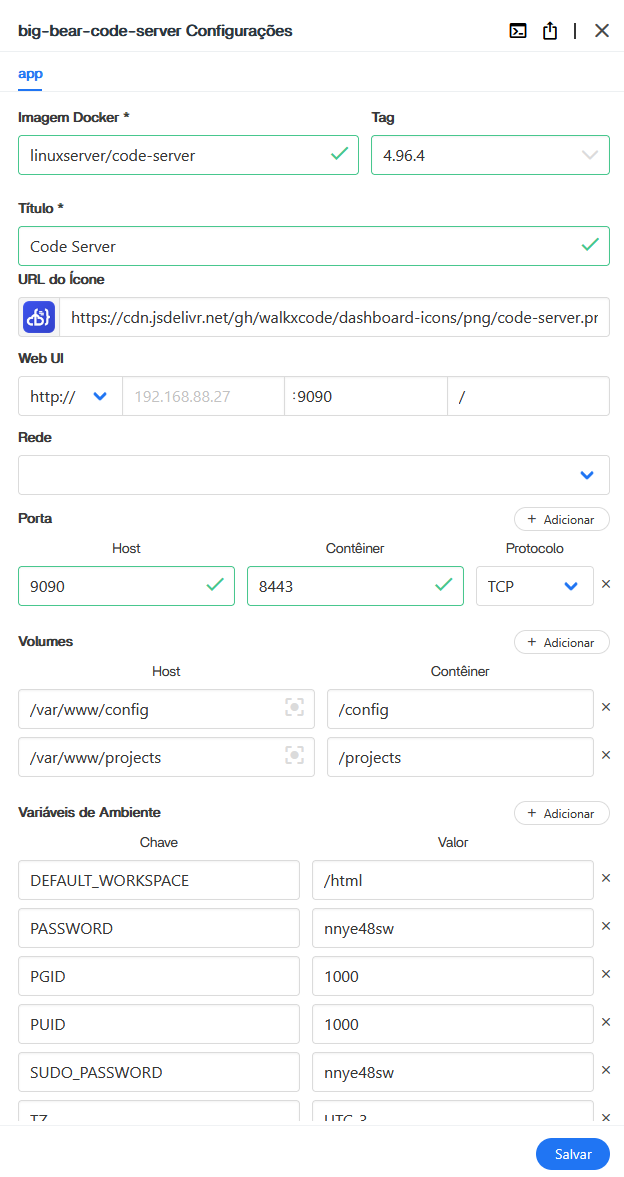This screenshot has width=624, height=1177.
Task: Browse folder icon for /var/www/config
Action: pyautogui.click(x=295, y=708)
